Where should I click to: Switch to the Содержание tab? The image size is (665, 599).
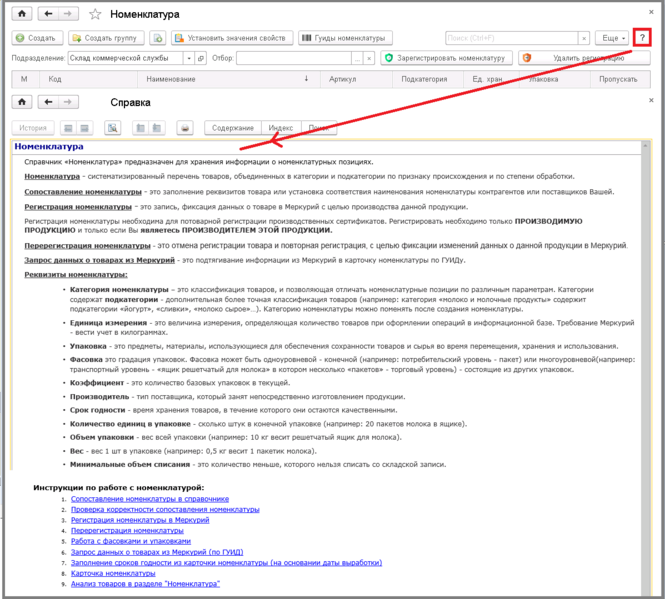pos(233,128)
